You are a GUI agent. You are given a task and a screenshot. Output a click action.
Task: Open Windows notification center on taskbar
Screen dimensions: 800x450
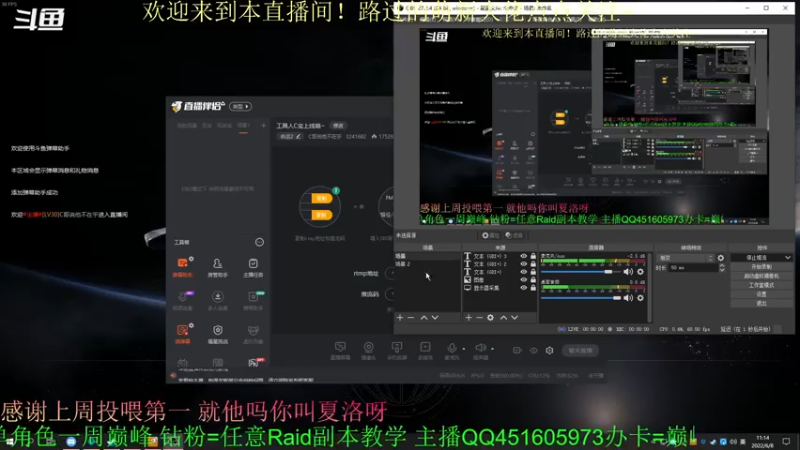786,441
